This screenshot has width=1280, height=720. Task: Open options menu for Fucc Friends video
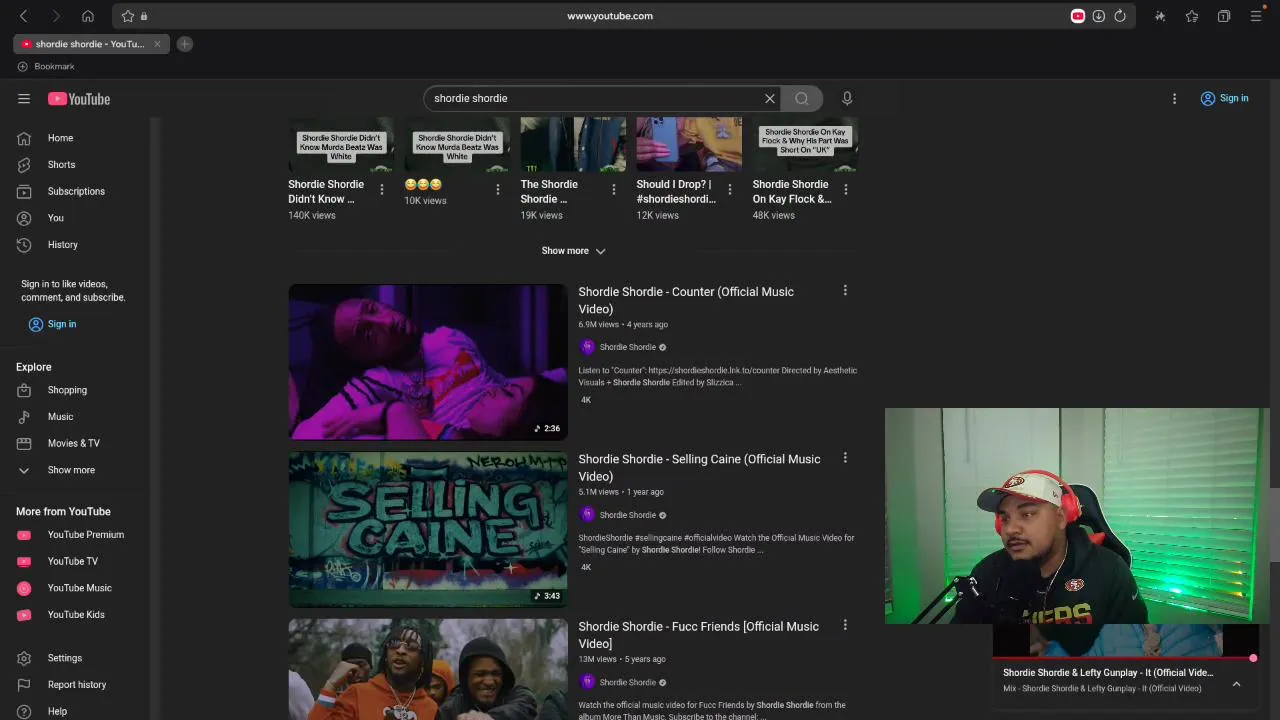(845, 625)
